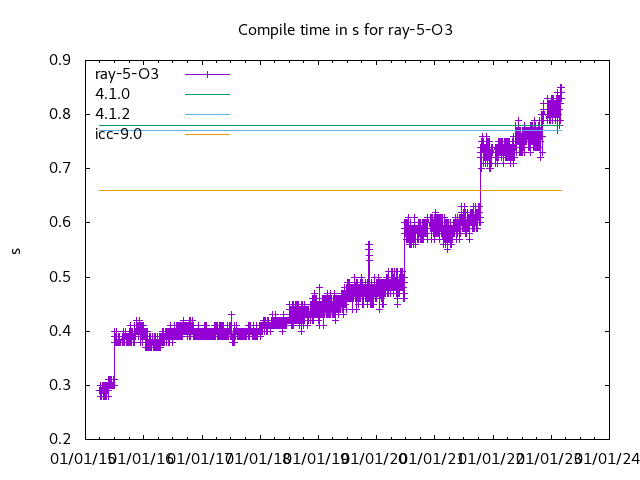Click the 4.1.2 legend label
Screen dimensions: 640x480
112,114
